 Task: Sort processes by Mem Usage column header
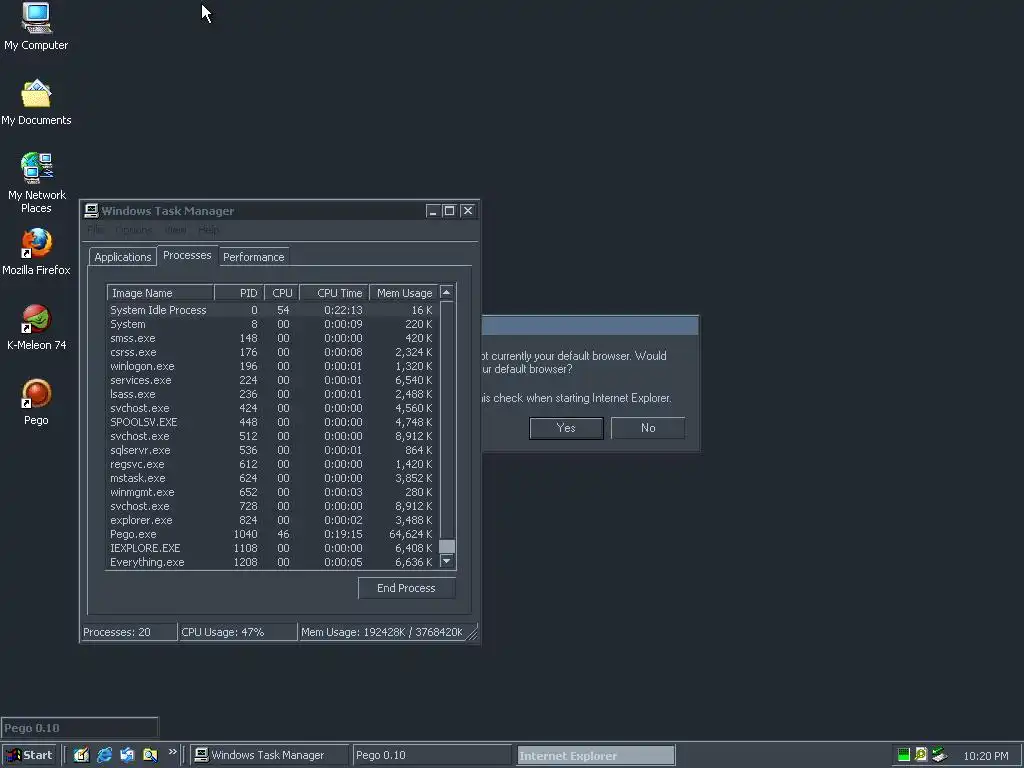coord(404,293)
